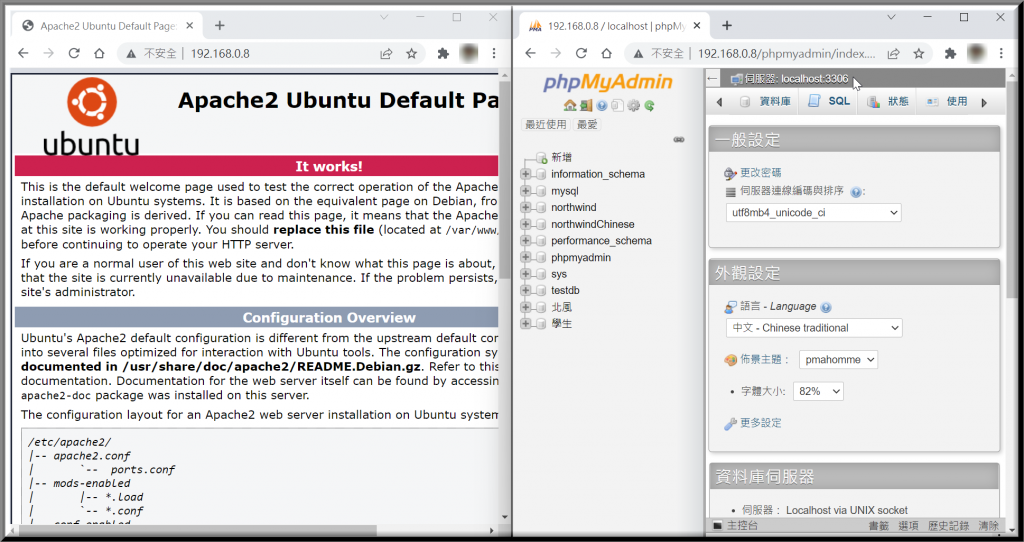Open the performance_schema database

point(601,240)
